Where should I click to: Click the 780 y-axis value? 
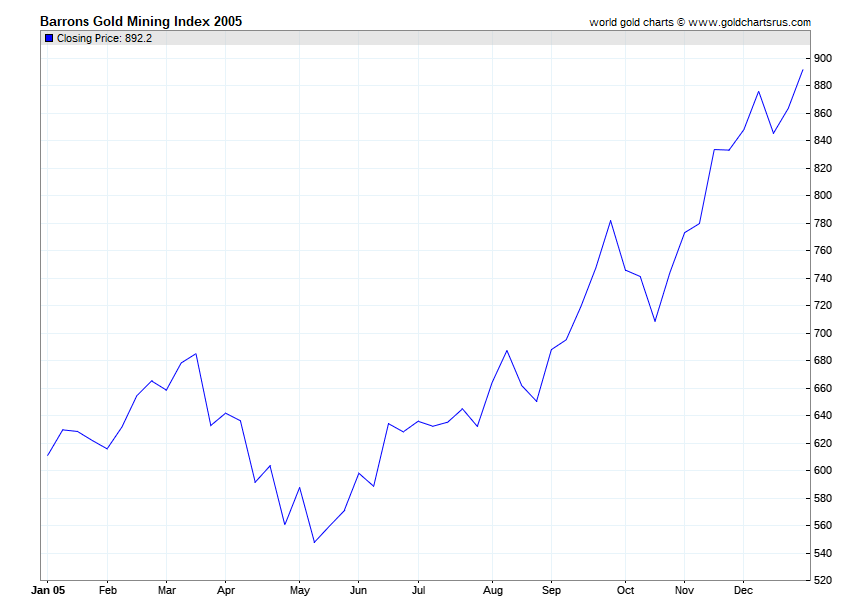822,223
